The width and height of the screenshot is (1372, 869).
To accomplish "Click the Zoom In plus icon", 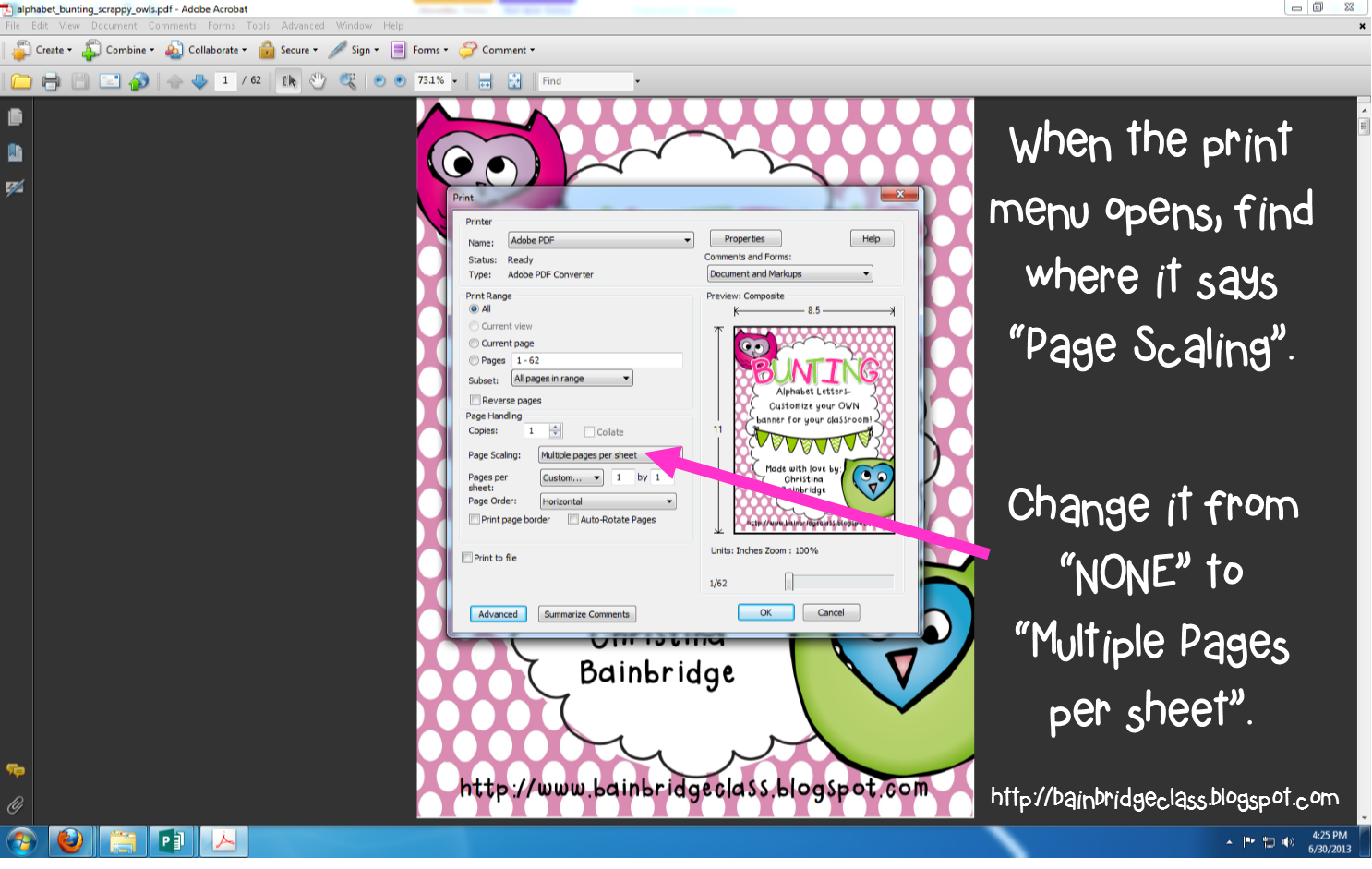I will pyautogui.click(x=400, y=81).
